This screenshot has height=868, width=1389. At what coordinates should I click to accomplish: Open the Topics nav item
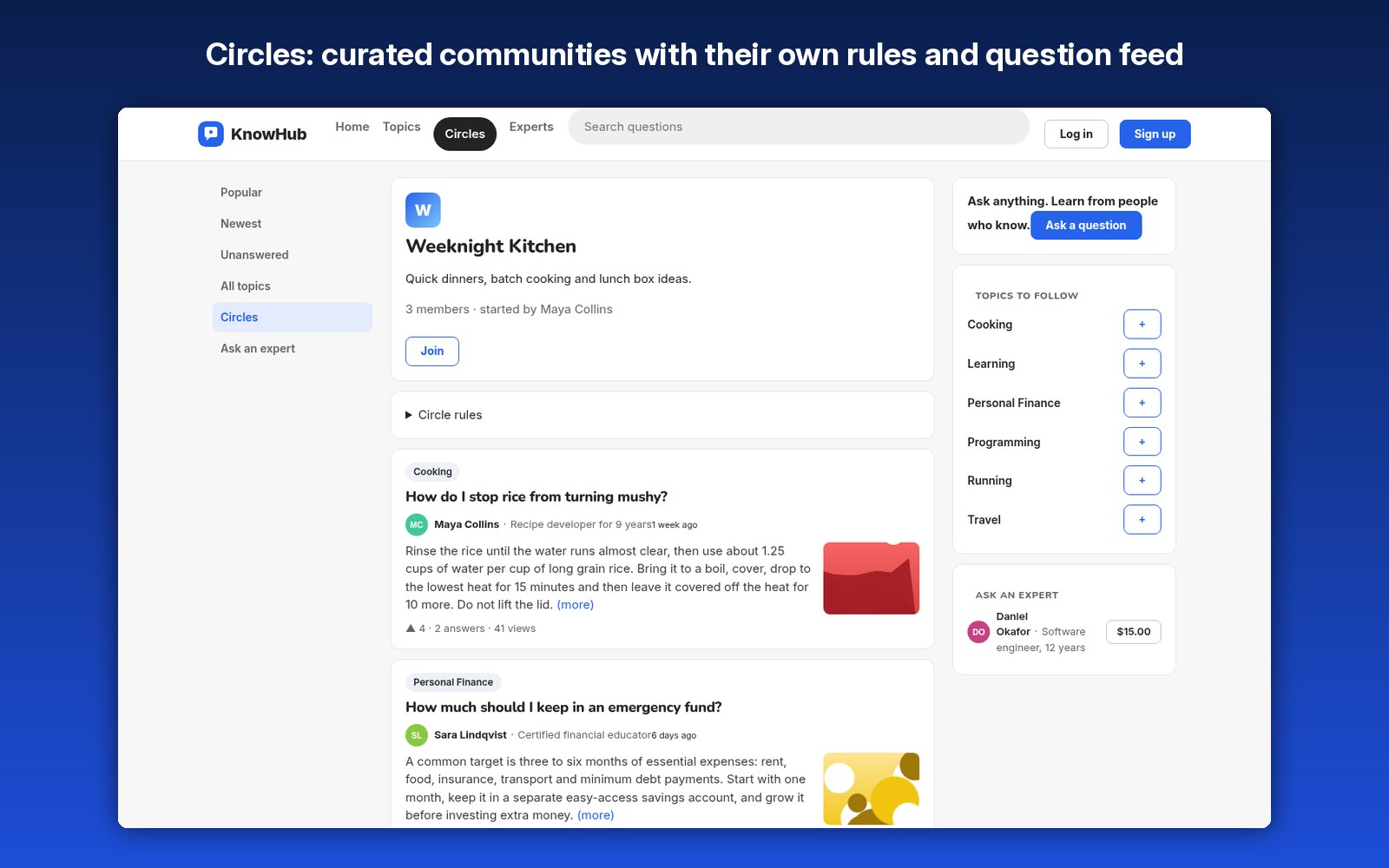coord(401,127)
